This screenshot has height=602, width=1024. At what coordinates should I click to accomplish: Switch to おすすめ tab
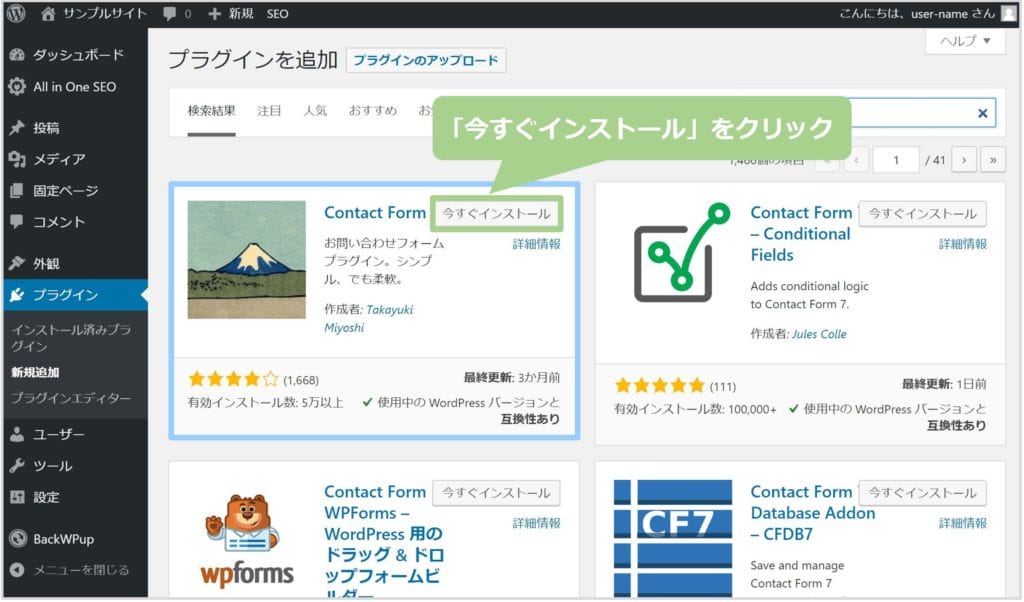tap(372, 111)
